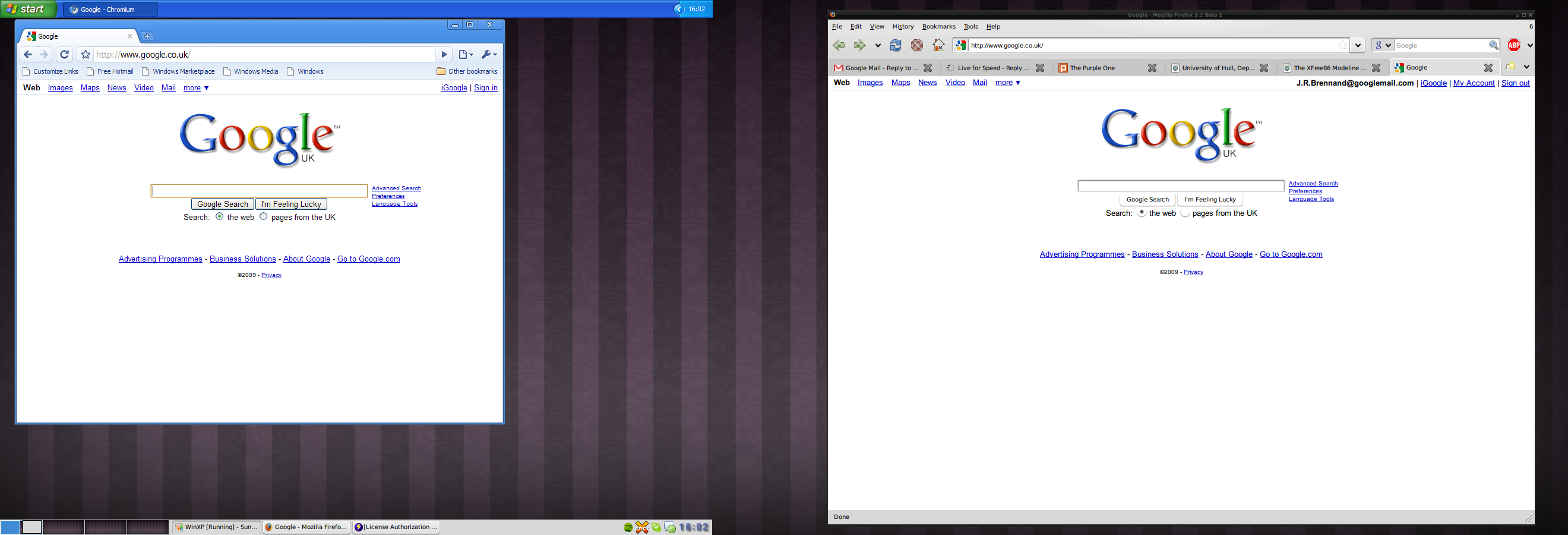The image size is (1568, 535).
Task: Select 'the web' radio button in Chromium
Action: 220,216
